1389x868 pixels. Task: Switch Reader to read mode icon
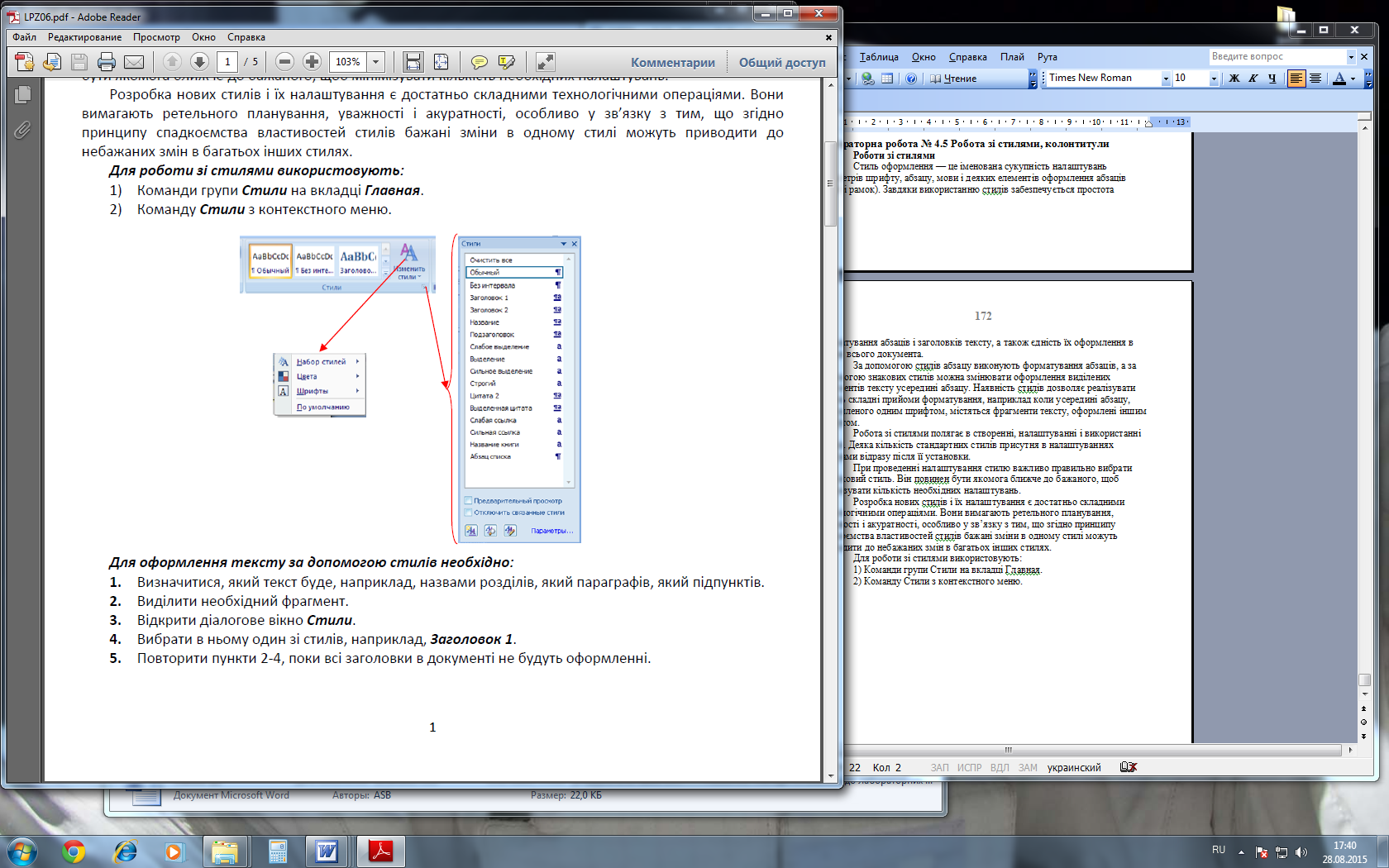point(545,62)
